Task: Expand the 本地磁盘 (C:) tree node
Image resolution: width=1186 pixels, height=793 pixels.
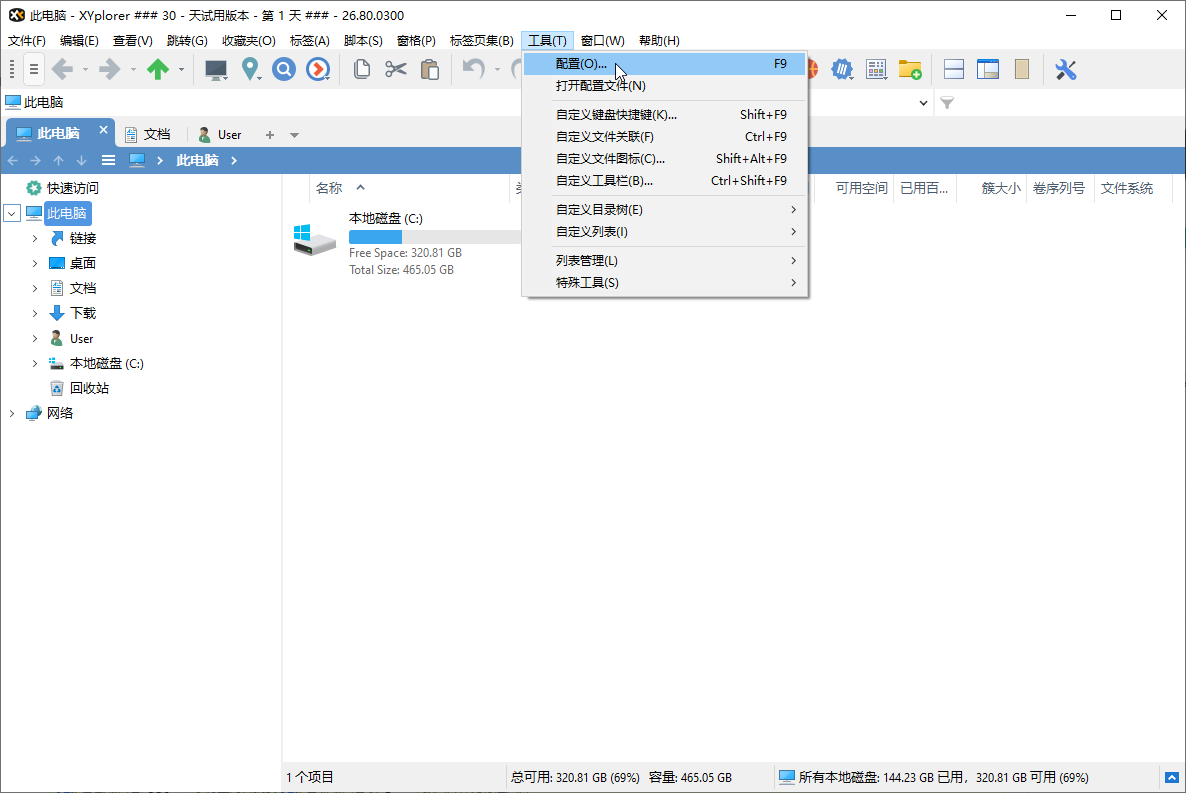Action: [x=35, y=363]
